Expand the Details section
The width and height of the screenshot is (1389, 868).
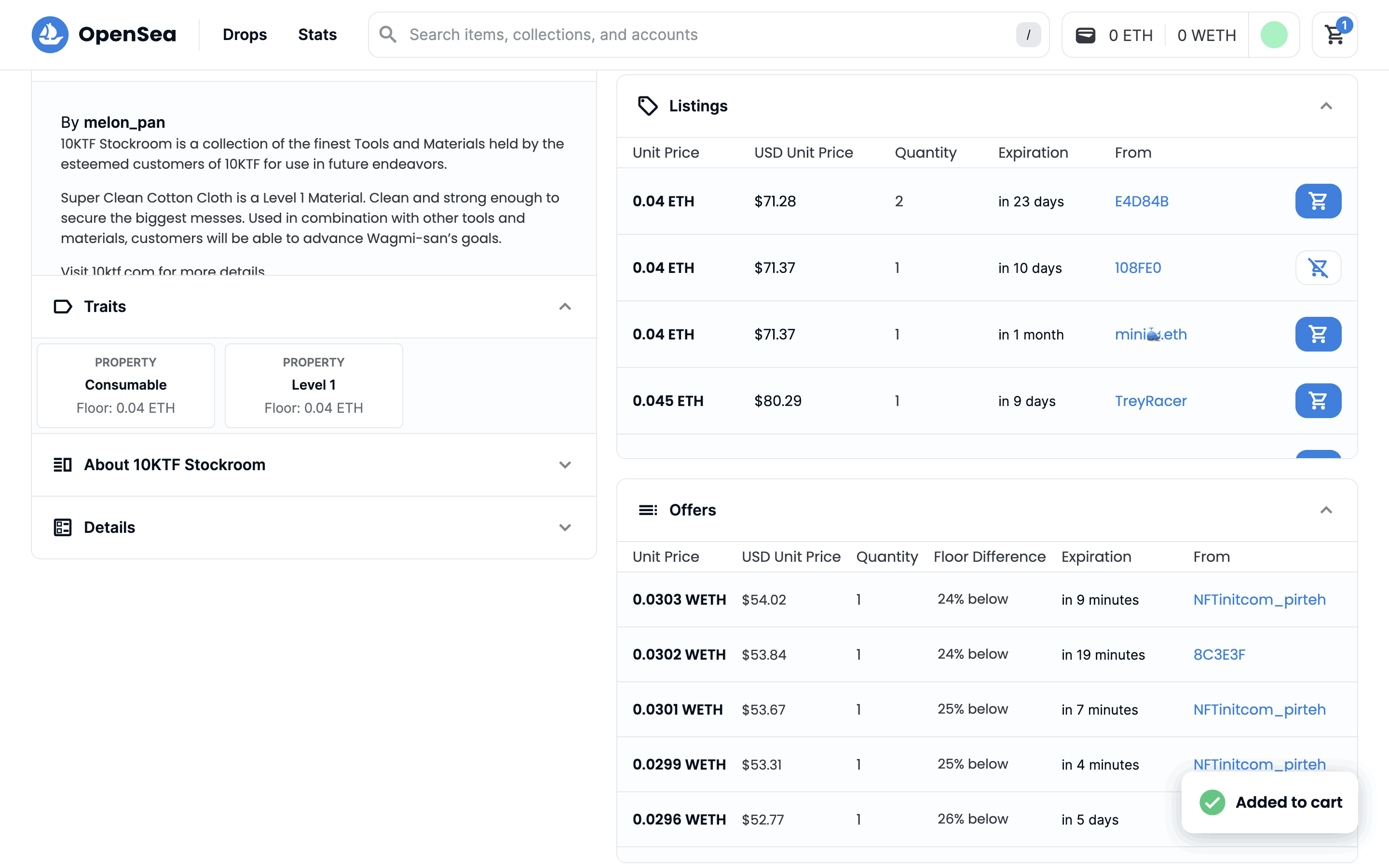point(565,528)
